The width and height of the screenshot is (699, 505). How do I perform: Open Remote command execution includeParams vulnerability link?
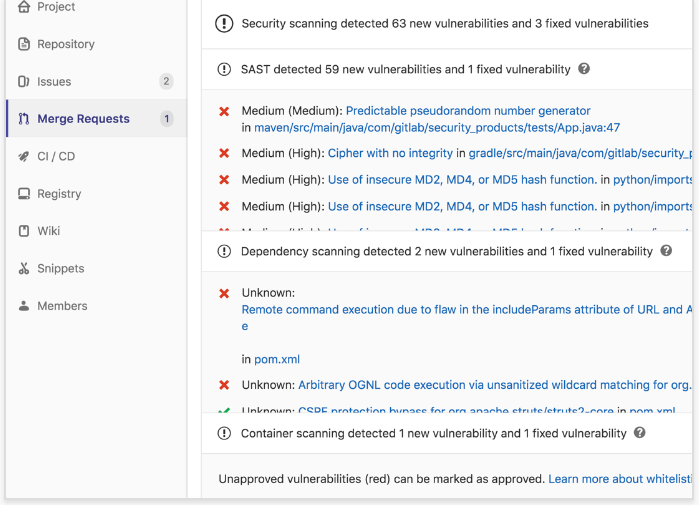[467, 309]
